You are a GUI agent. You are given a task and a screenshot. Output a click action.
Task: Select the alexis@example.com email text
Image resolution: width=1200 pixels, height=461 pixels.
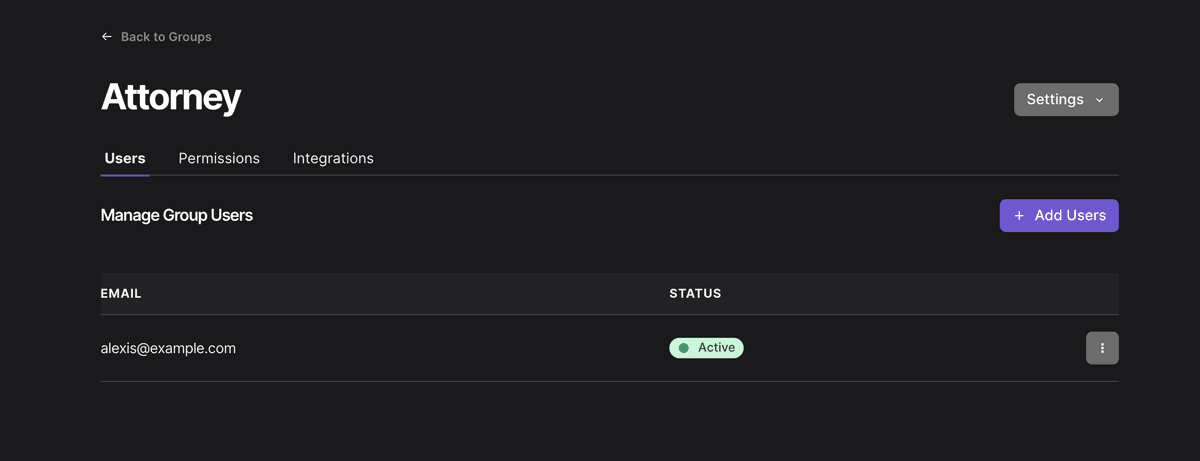pyautogui.click(x=168, y=348)
